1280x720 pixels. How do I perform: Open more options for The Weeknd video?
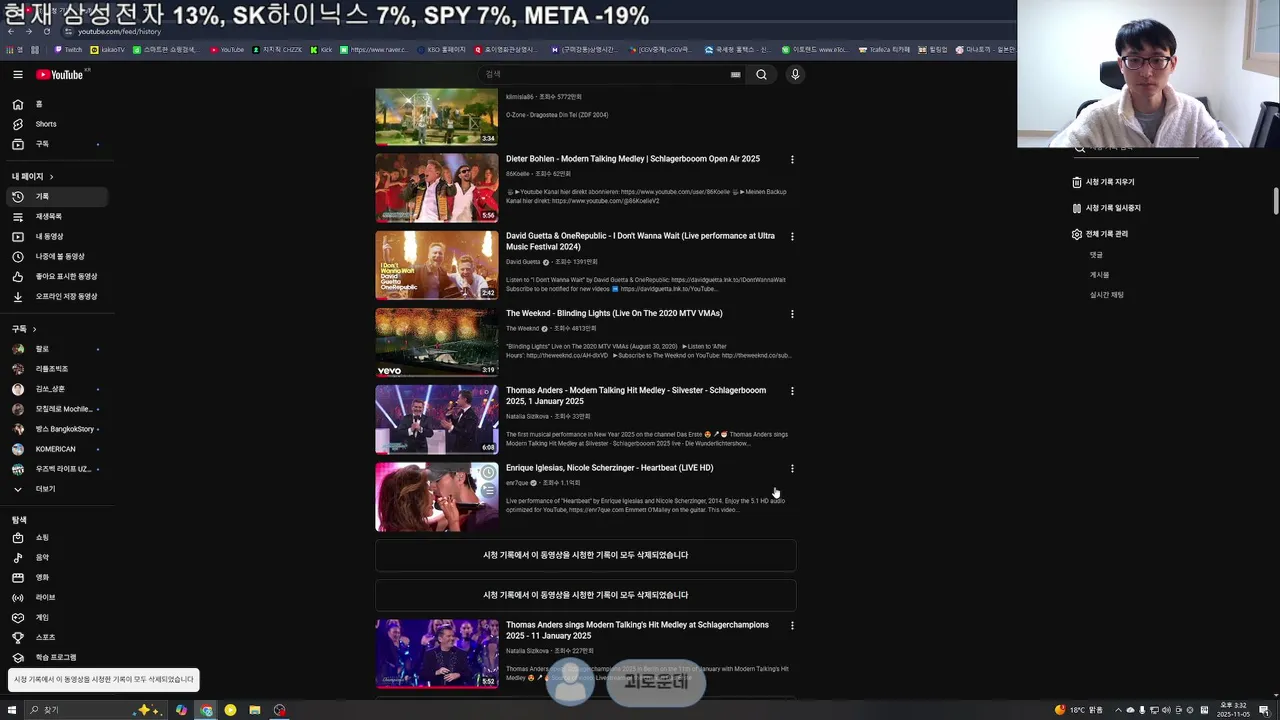click(x=792, y=314)
